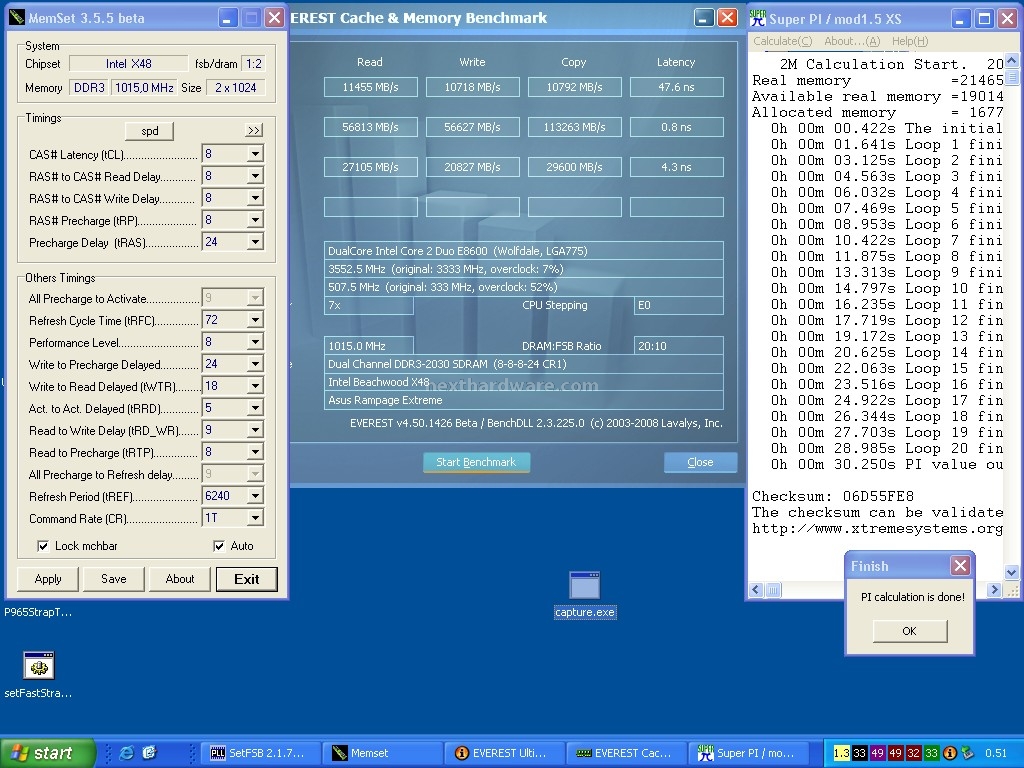The image size is (1024, 768).
Task: Click OK in the Finish dialog
Action: pos(909,631)
